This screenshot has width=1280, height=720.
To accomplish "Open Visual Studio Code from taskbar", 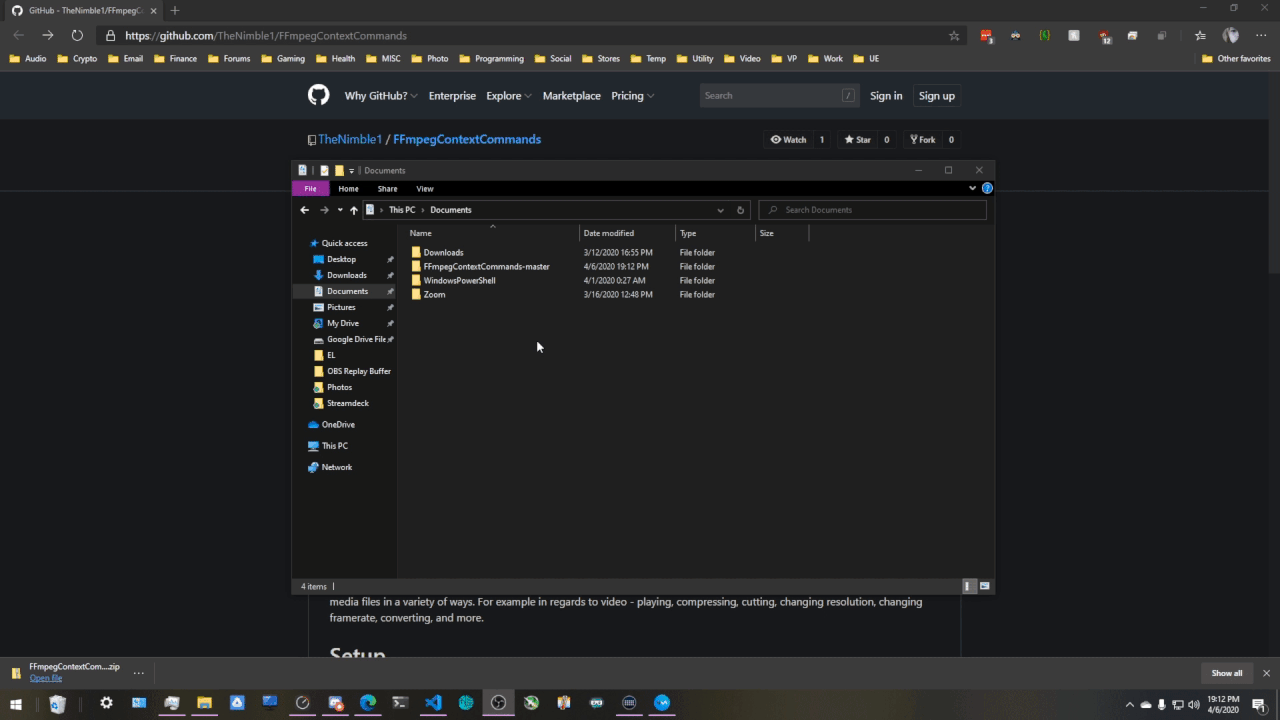I will 433,703.
